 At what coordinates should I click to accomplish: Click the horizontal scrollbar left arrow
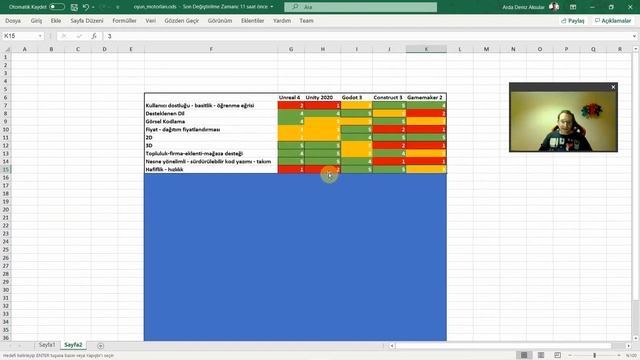coord(392,346)
